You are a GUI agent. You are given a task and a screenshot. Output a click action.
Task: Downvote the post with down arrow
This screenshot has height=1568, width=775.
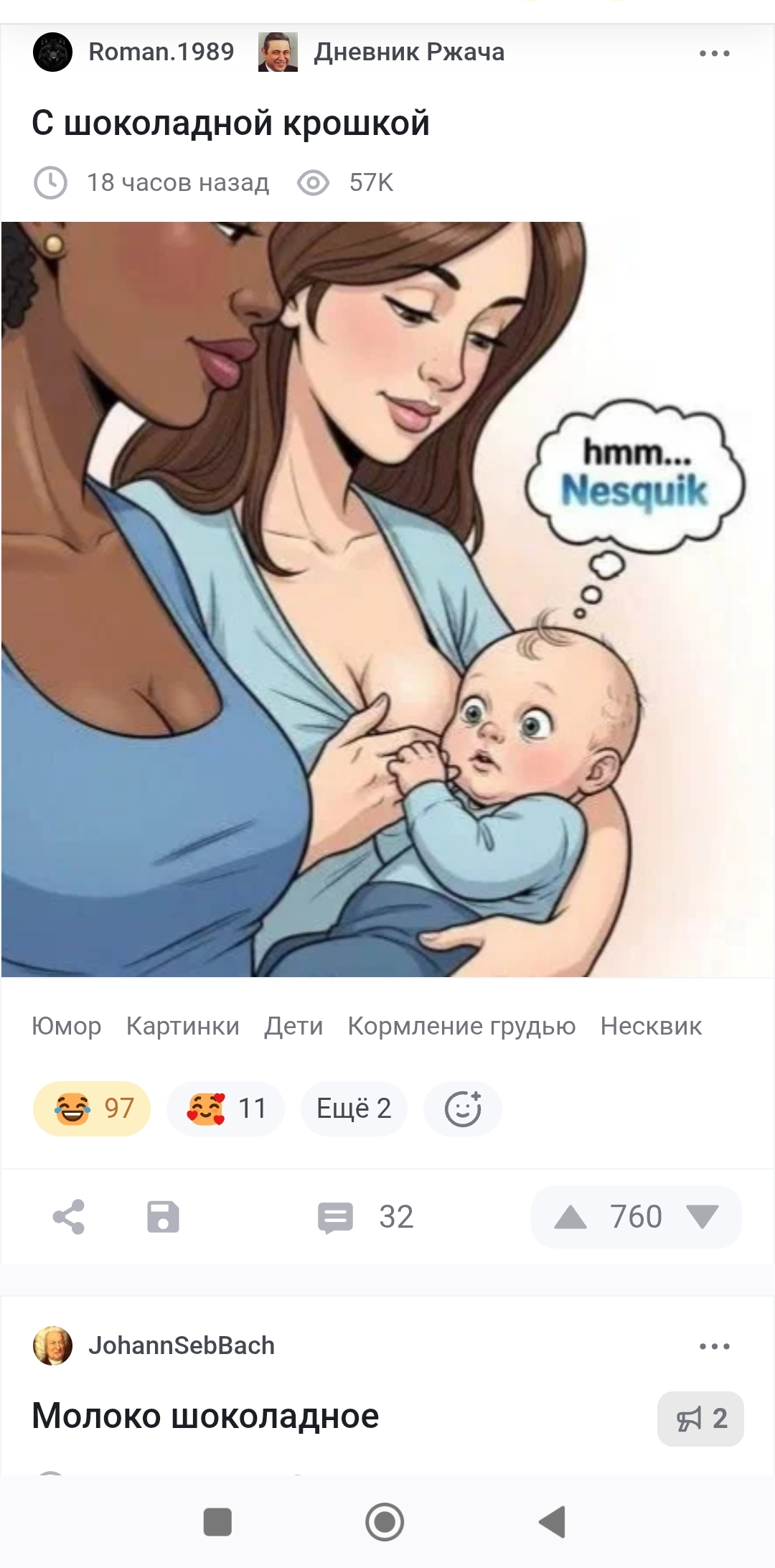(702, 1218)
